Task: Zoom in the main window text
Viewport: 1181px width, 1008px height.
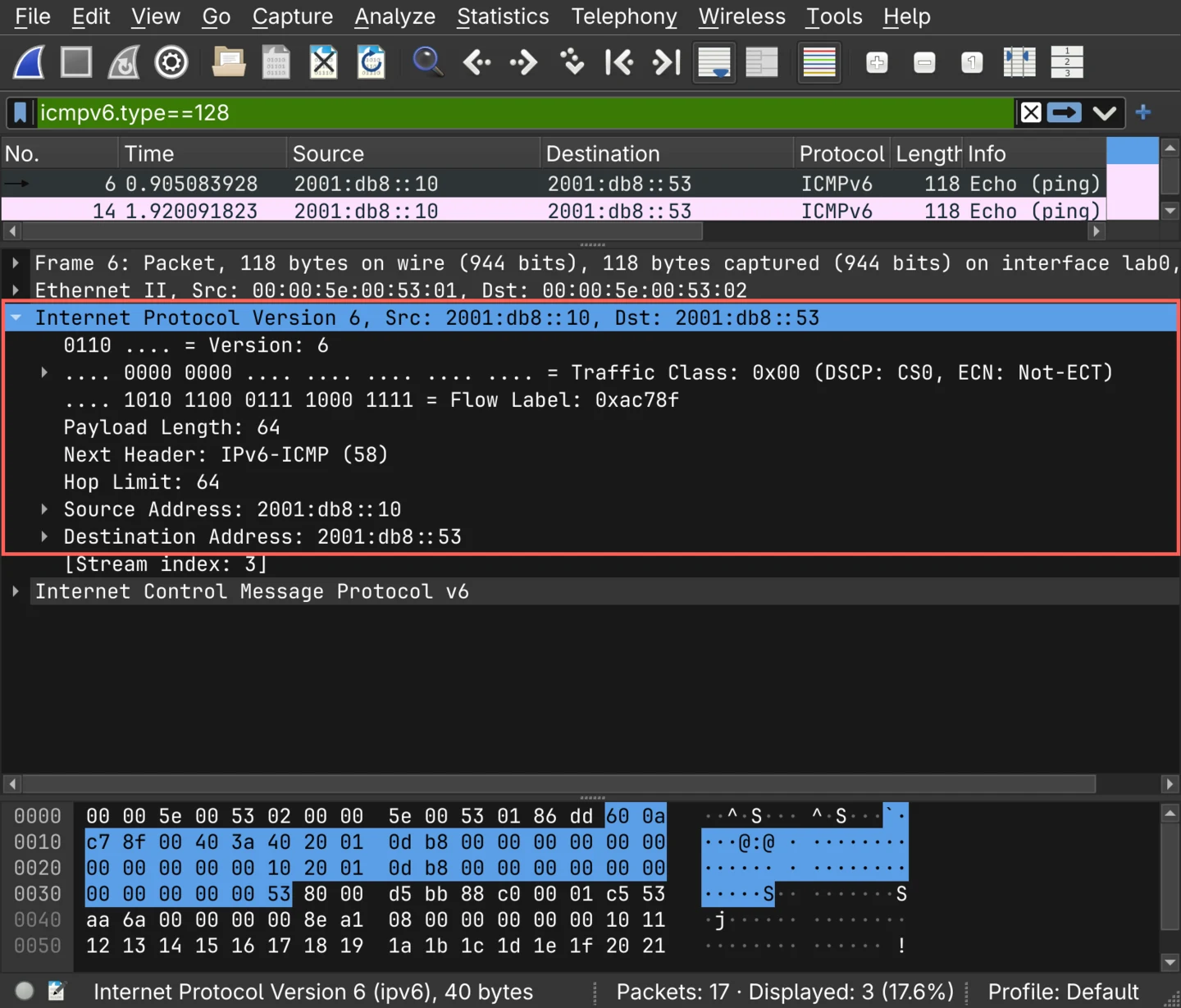Action: click(x=877, y=62)
